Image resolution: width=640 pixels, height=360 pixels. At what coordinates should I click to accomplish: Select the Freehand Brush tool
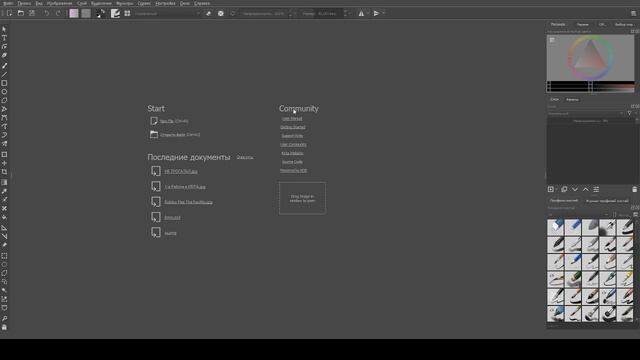coord(4,66)
